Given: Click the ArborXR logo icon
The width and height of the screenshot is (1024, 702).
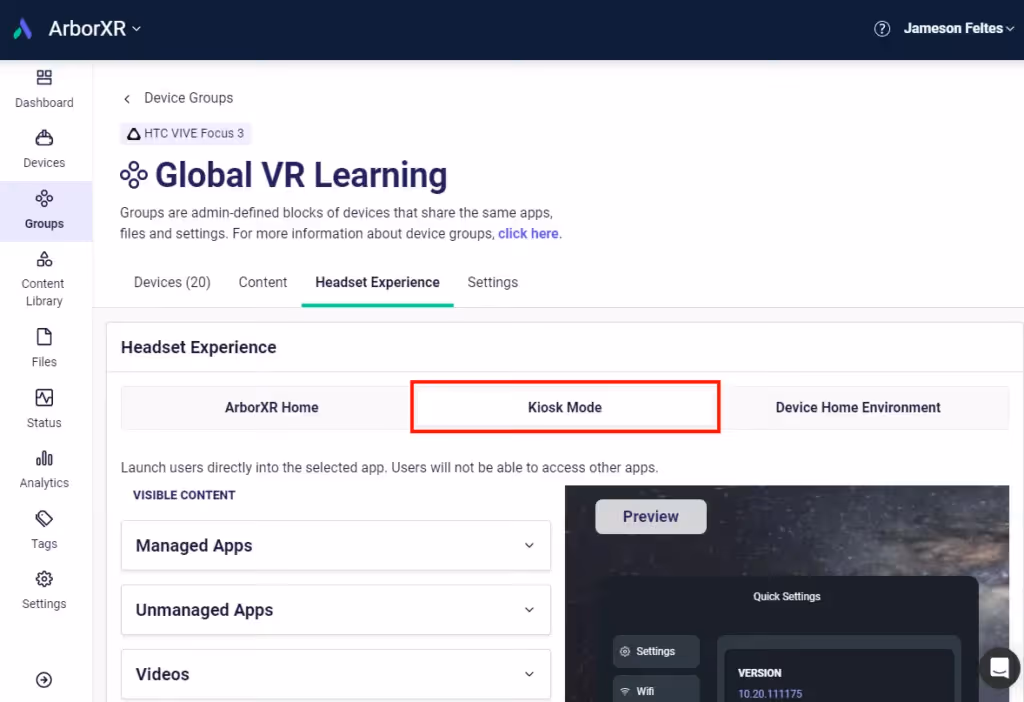Looking at the screenshot, I should [23, 29].
